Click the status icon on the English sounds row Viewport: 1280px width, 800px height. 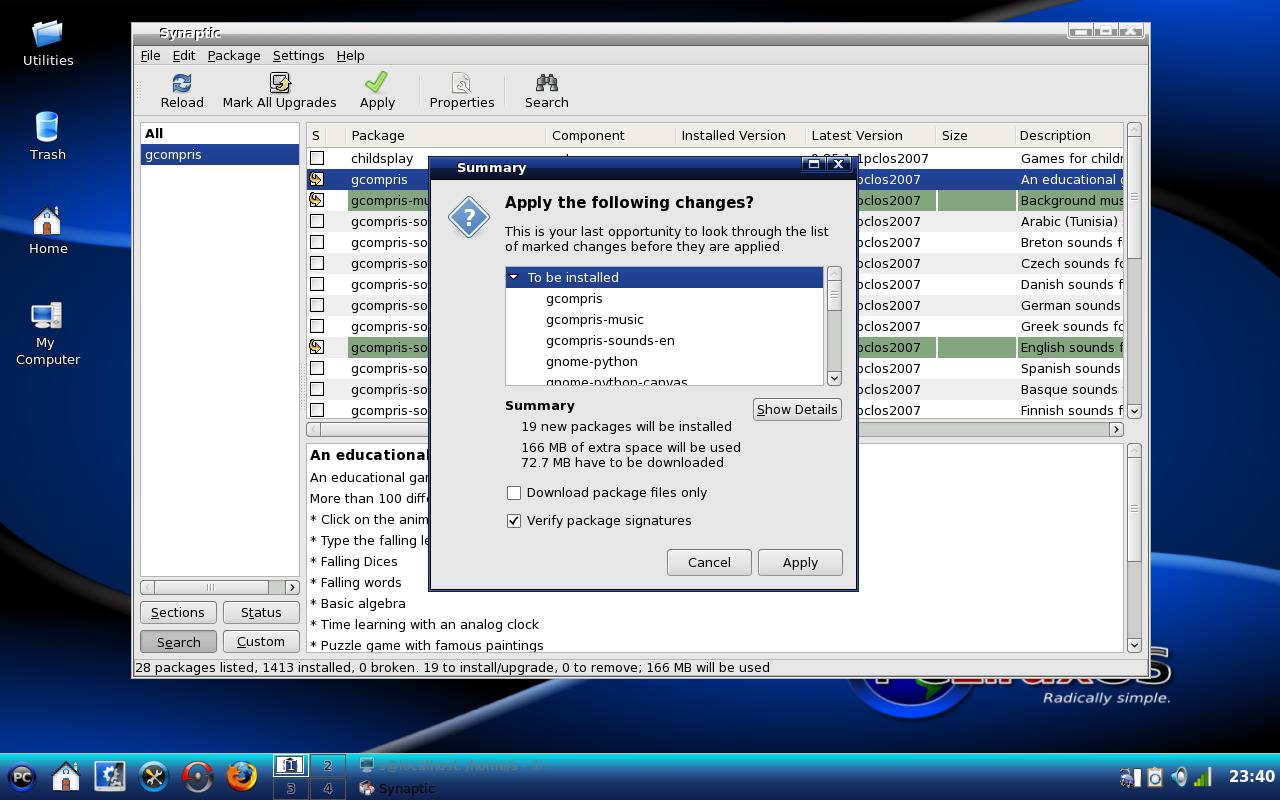click(317, 348)
